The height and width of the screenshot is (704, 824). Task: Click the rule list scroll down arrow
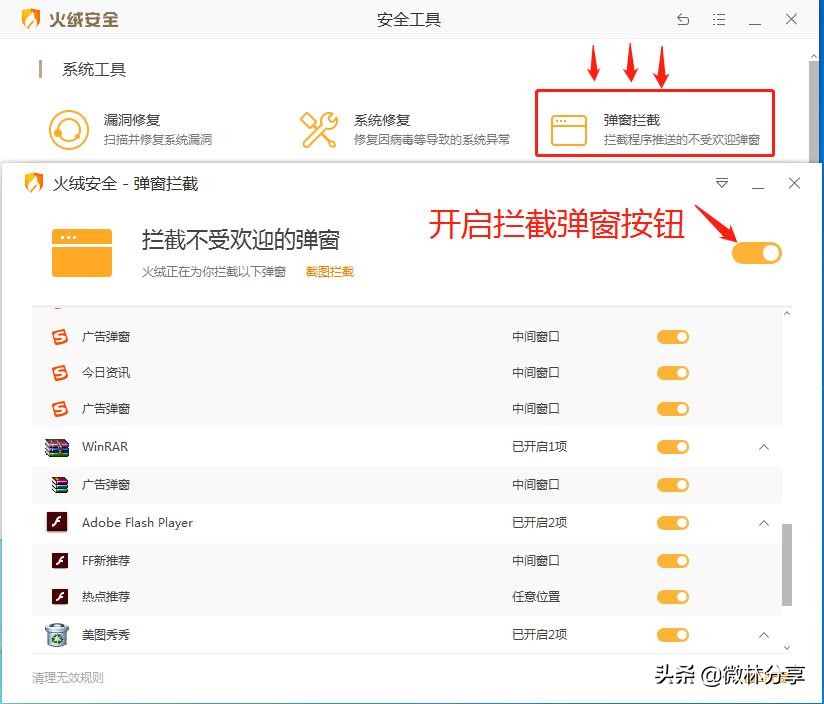pyautogui.click(x=787, y=647)
